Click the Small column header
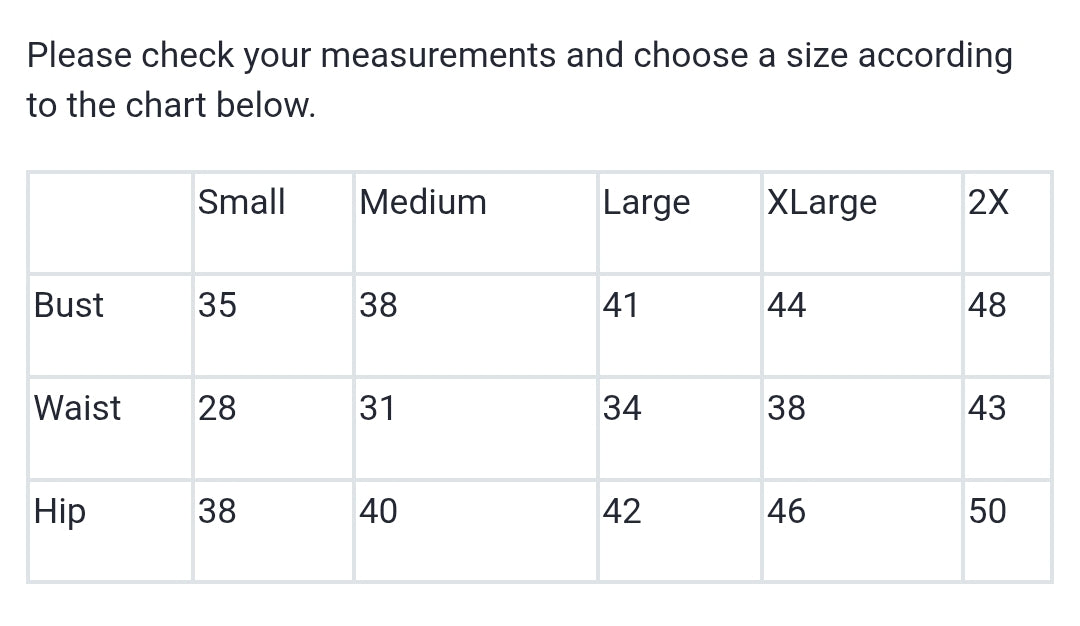The width and height of the screenshot is (1080, 626). [241, 203]
